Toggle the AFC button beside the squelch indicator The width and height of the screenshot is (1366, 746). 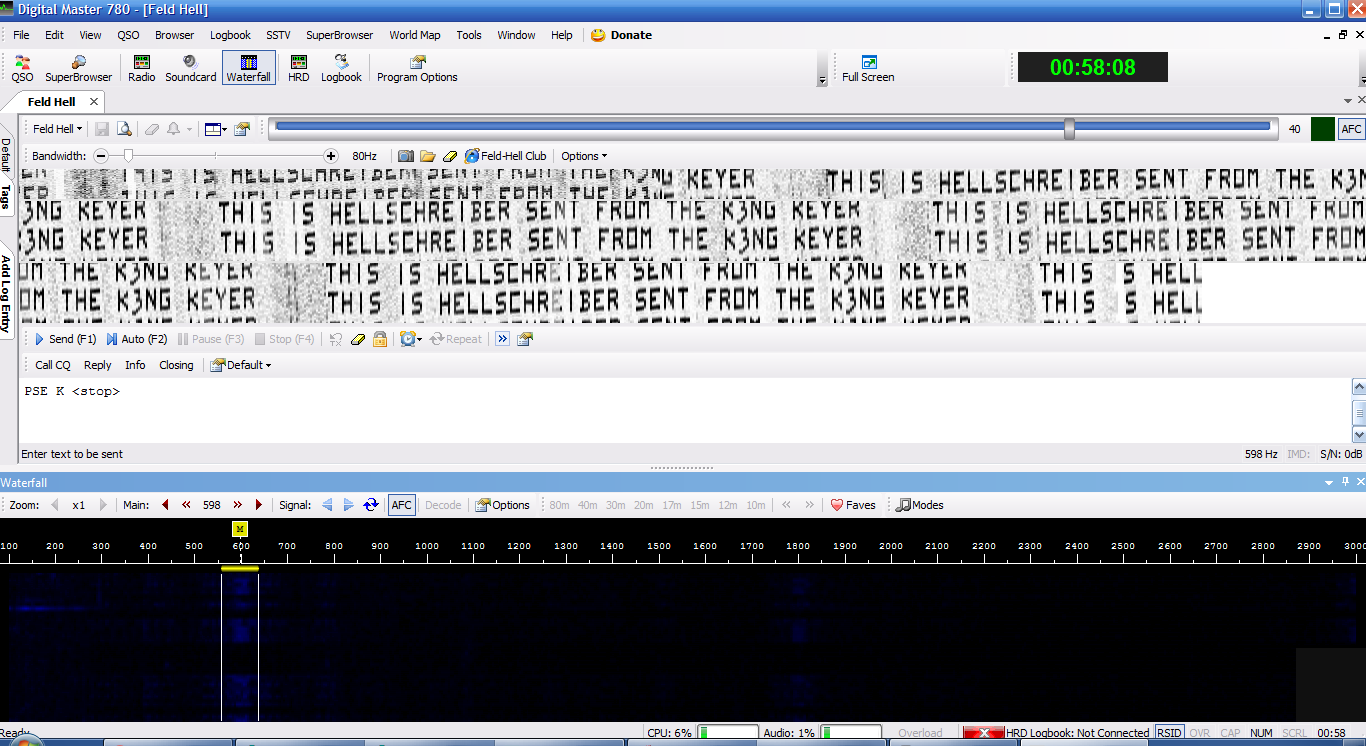(1350, 128)
